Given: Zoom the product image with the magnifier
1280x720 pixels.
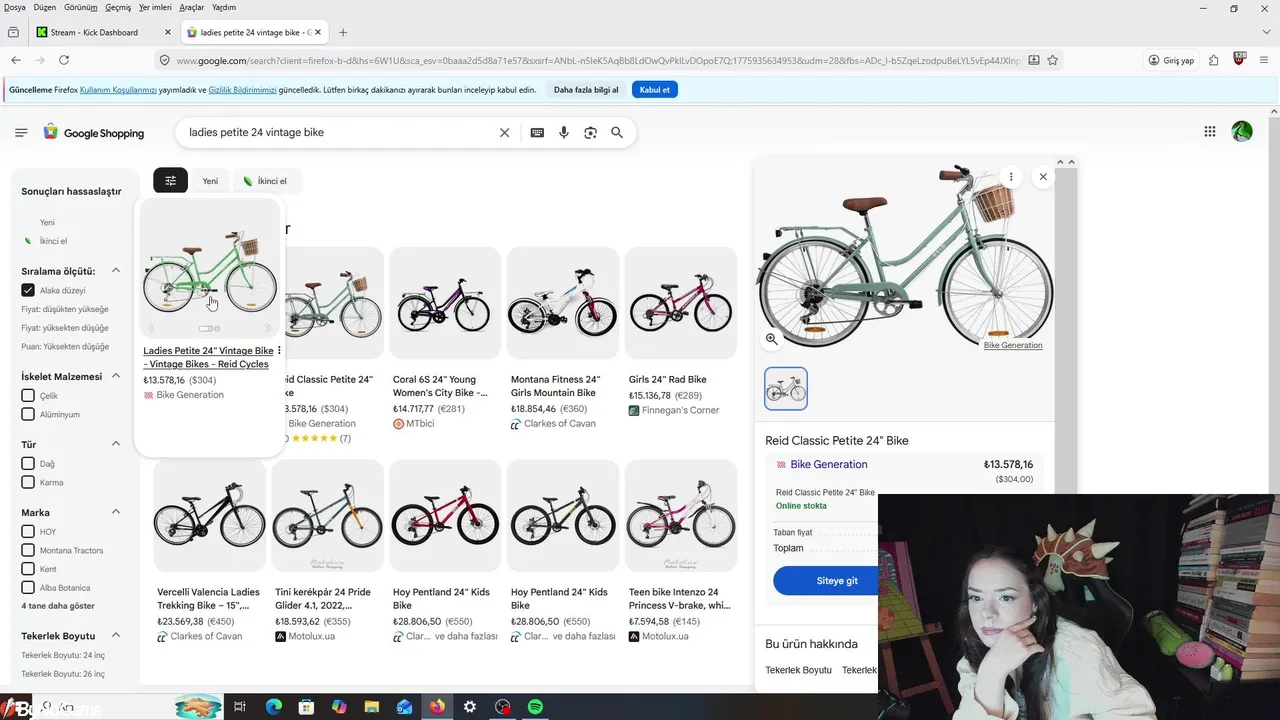Looking at the screenshot, I should pos(772,339).
